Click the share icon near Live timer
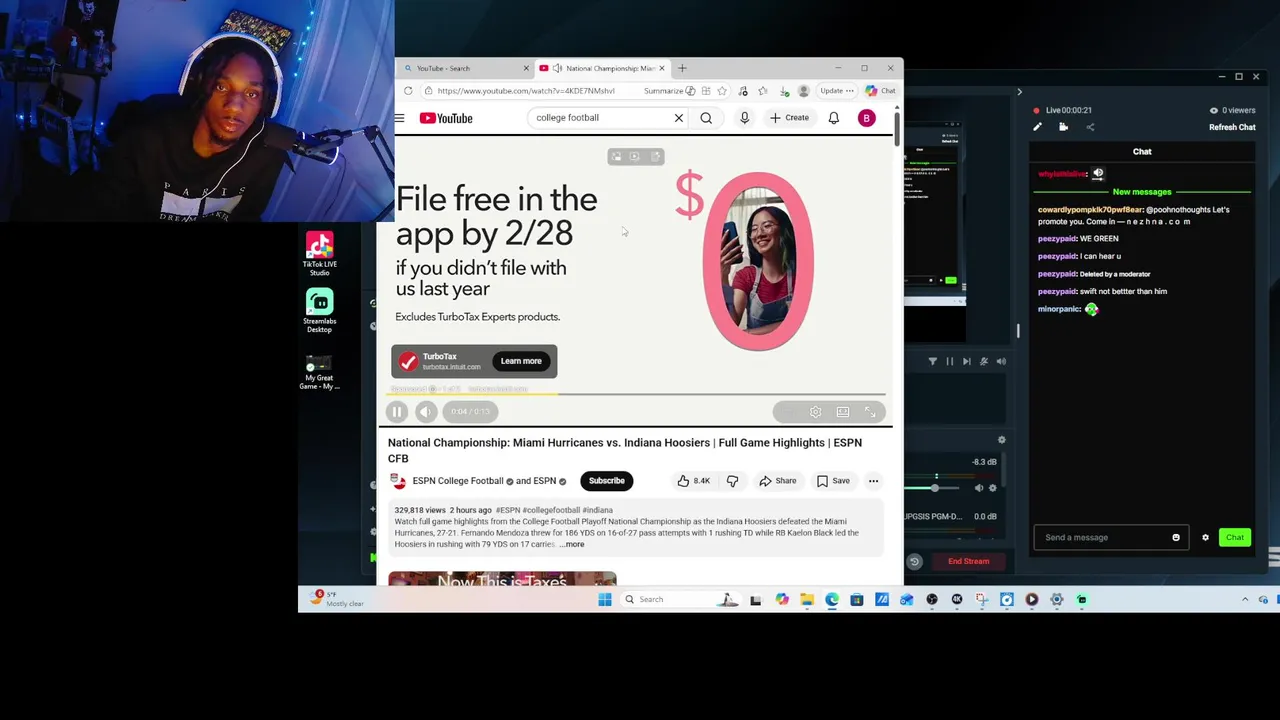The image size is (1280, 720). coord(1090,127)
